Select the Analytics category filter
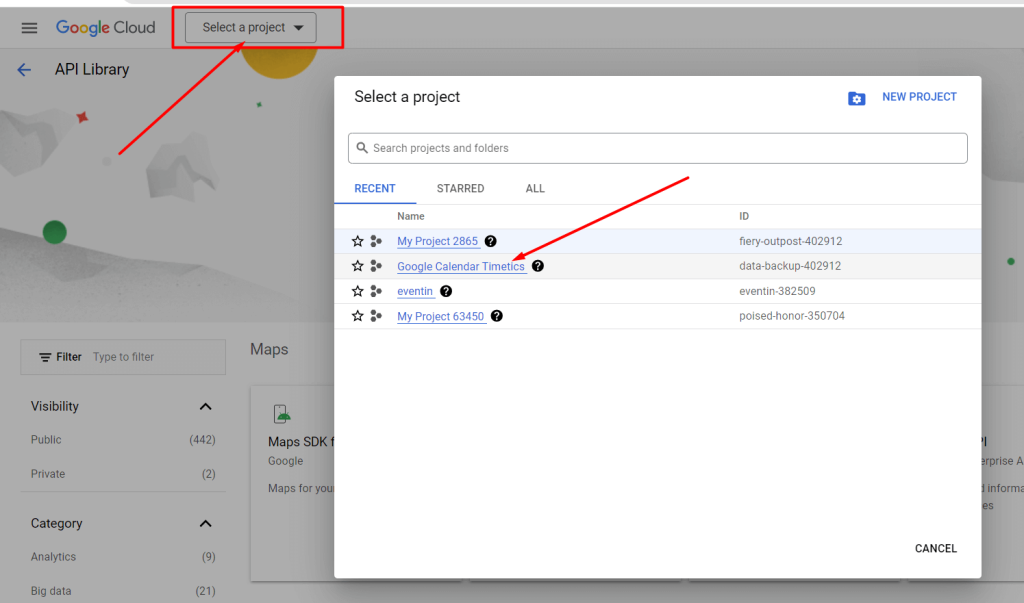 (x=54, y=557)
